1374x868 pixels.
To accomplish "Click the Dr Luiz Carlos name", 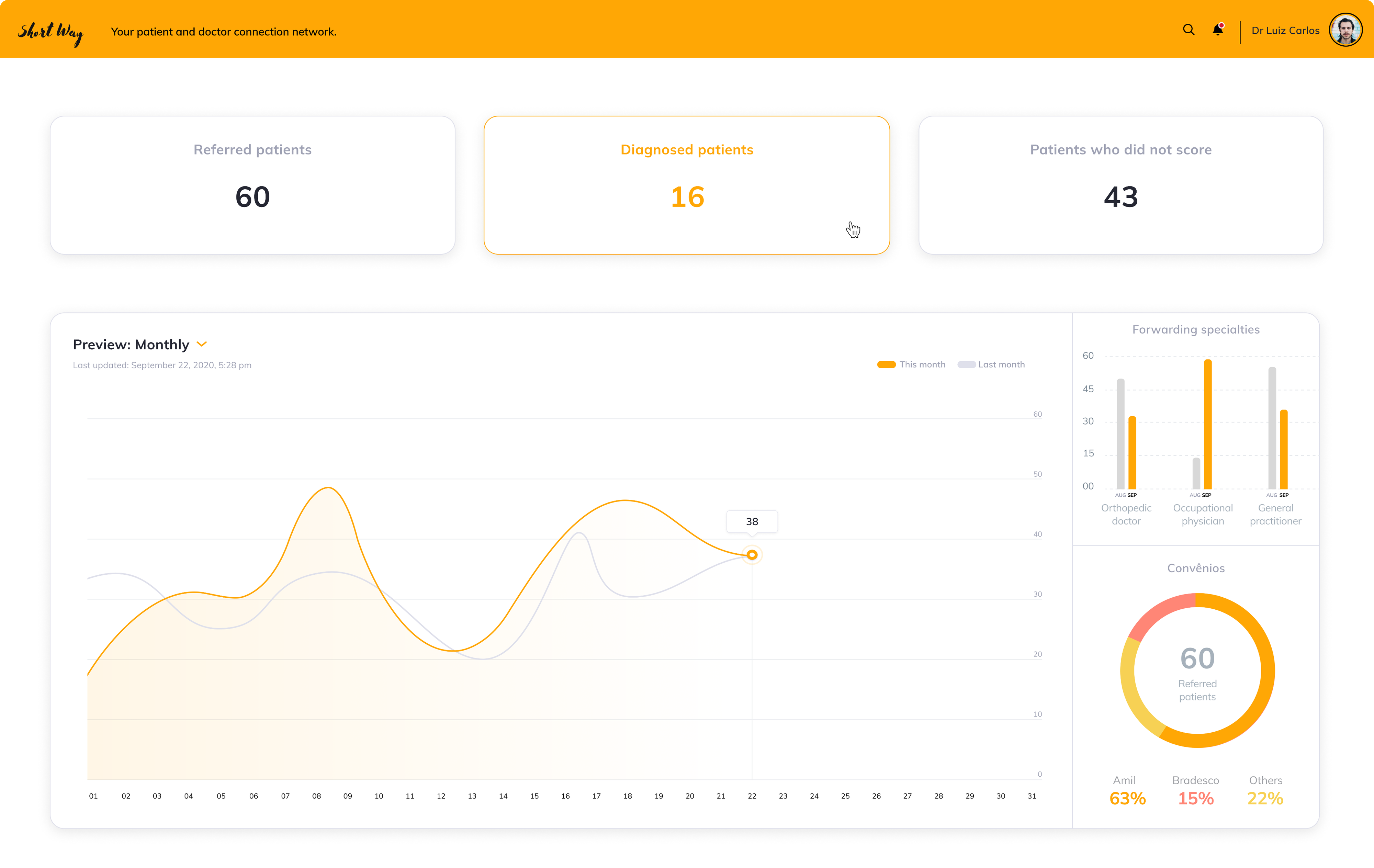I will (1285, 30).
